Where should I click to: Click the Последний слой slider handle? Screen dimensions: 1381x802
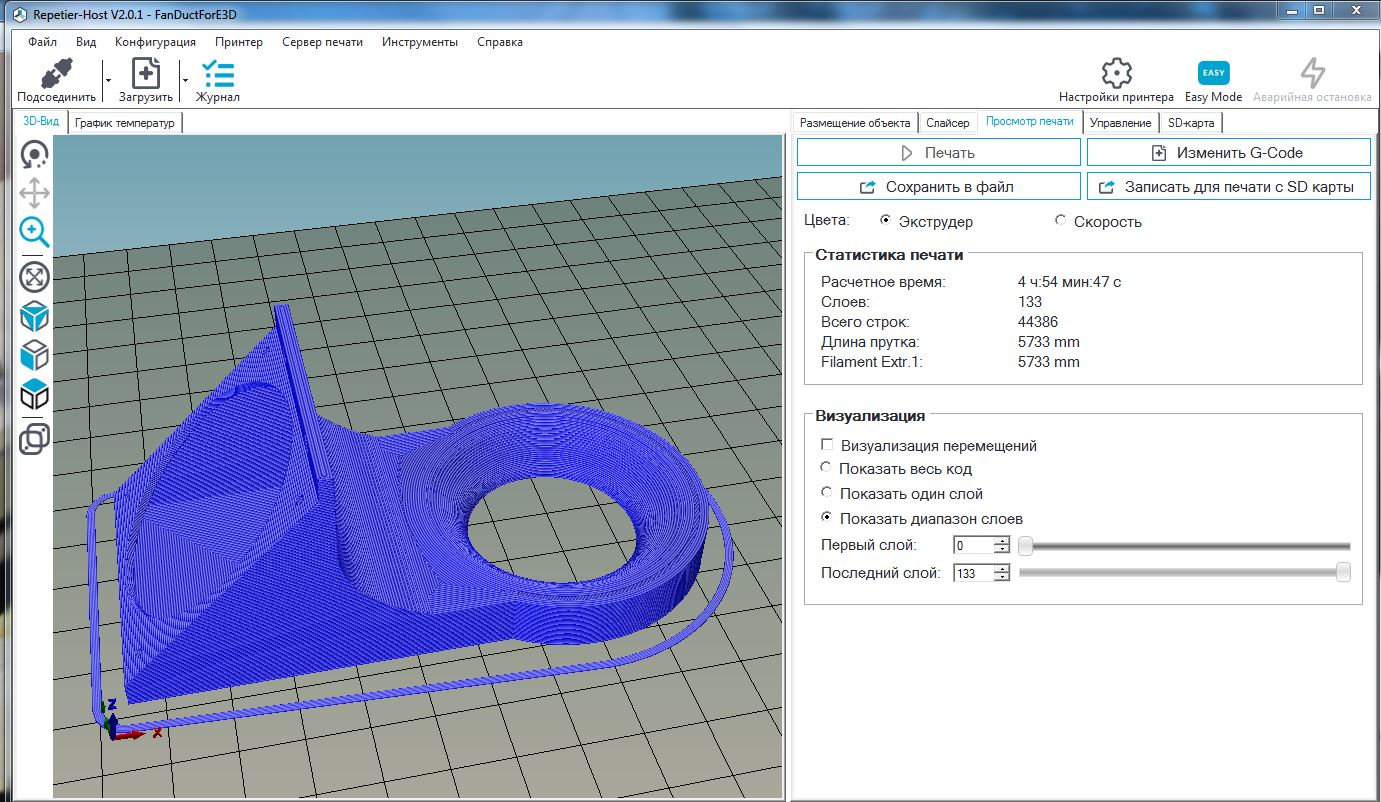click(1343, 572)
